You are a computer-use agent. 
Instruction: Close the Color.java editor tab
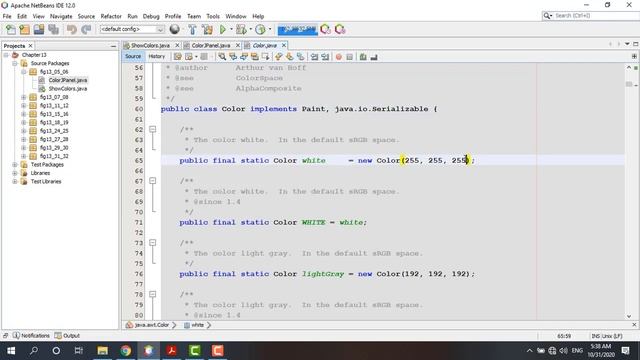pos(284,45)
